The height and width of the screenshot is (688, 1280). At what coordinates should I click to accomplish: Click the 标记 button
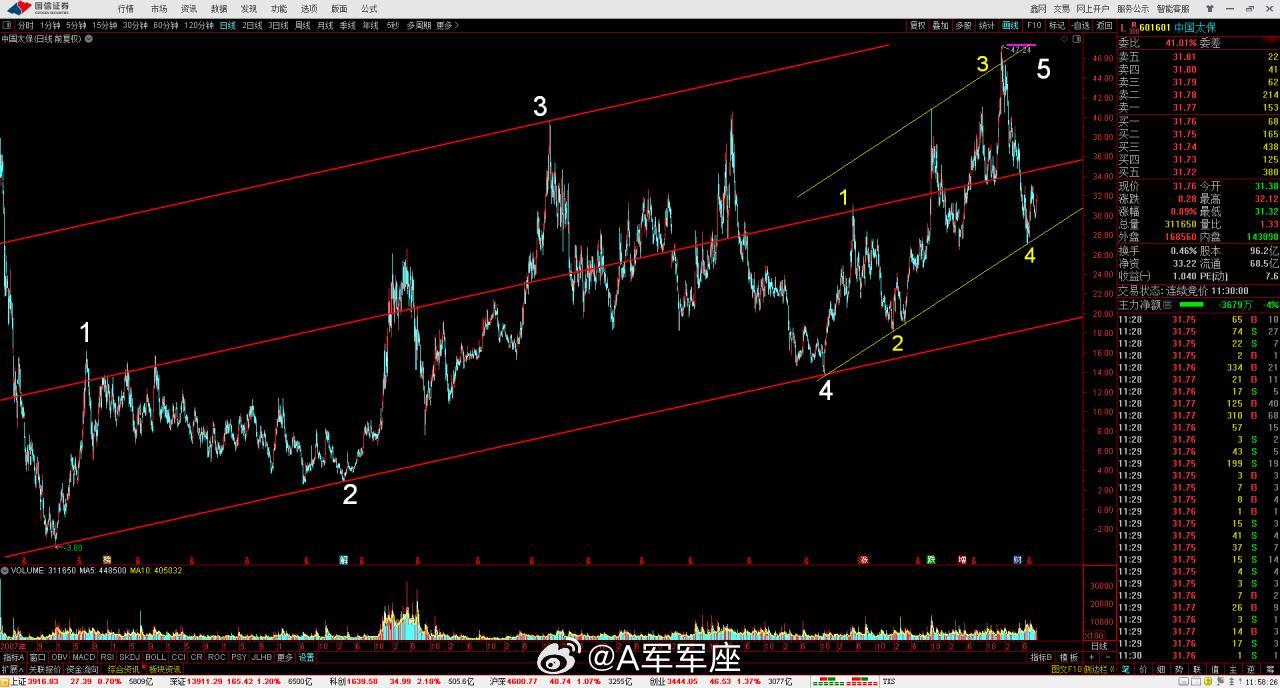[1057, 25]
